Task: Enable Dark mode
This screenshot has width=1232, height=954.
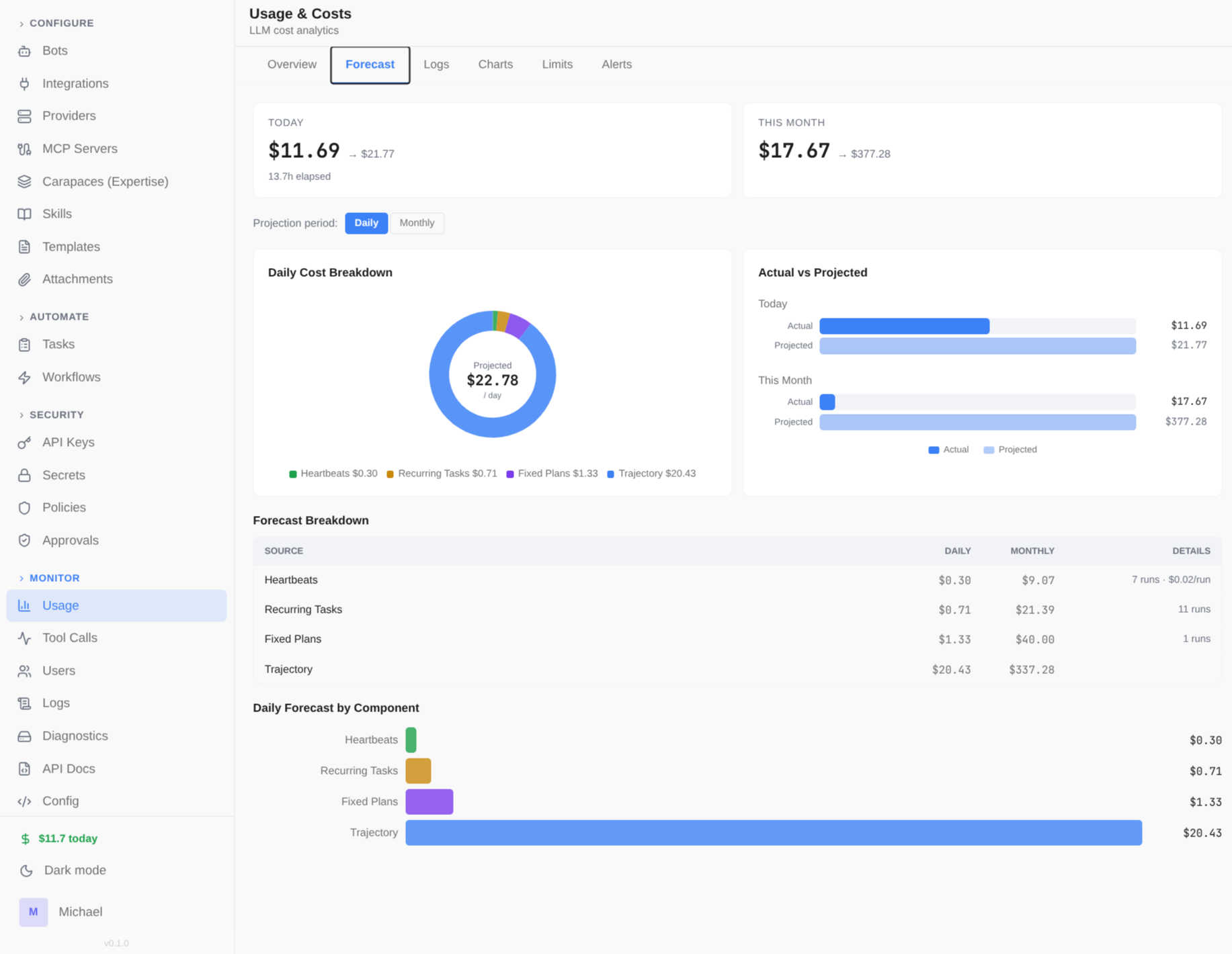Action: [74, 869]
